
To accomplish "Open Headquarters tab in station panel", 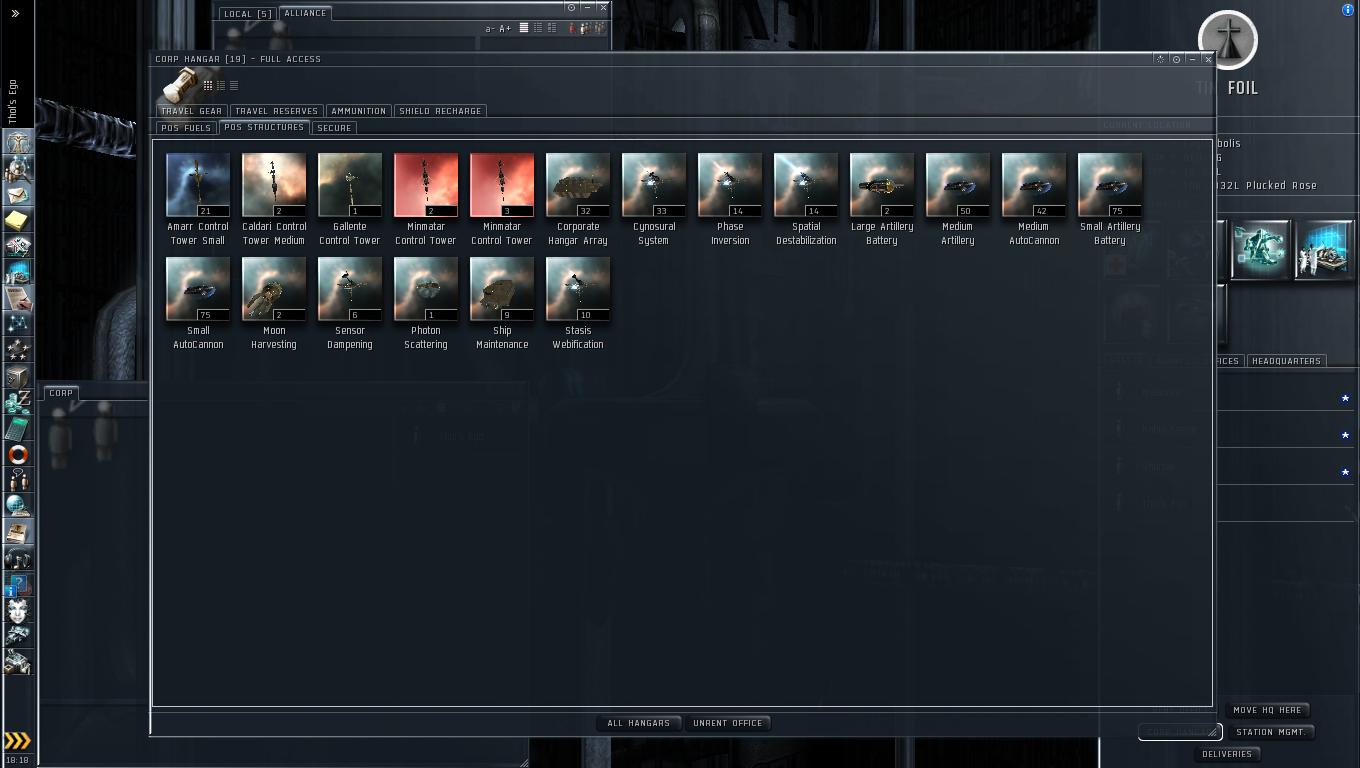I will point(1286,361).
